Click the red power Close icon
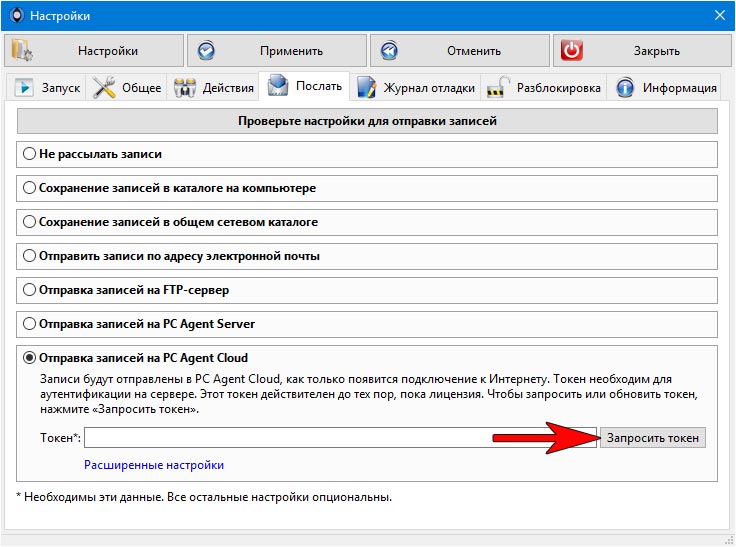The height and width of the screenshot is (547, 736). pyautogui.click(x=572, y=51)
